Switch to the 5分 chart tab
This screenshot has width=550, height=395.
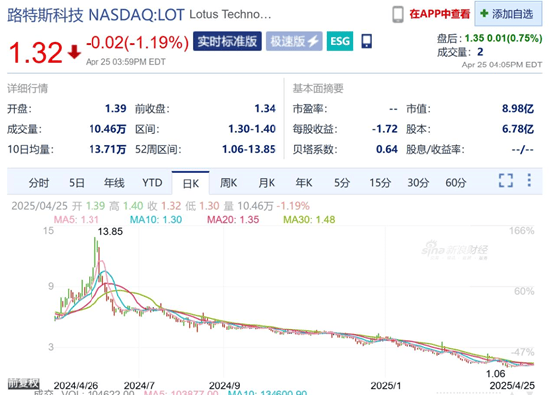(x=342, y=183)
